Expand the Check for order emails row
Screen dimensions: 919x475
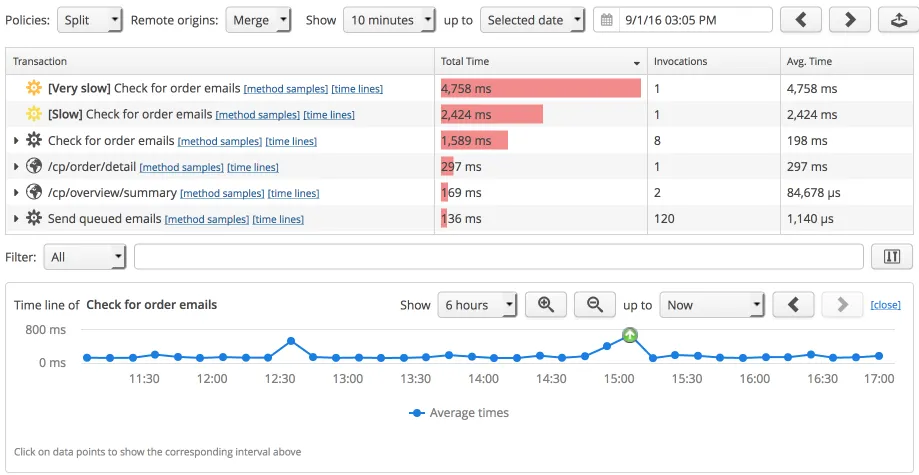pos(16,141)
